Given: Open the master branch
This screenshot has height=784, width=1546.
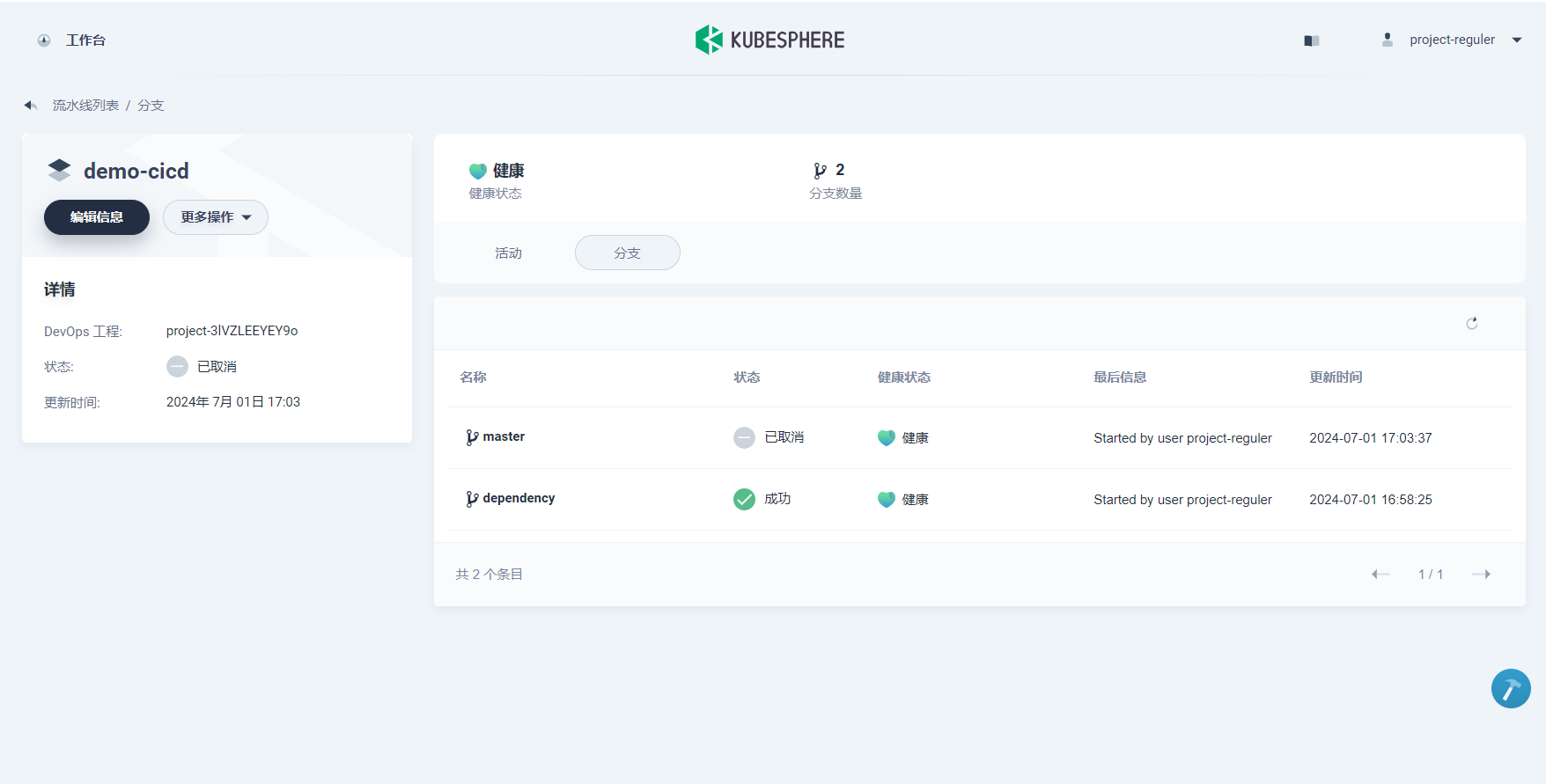Looking at the screenshot, I should pyautogui.click(x=504, y=436).
